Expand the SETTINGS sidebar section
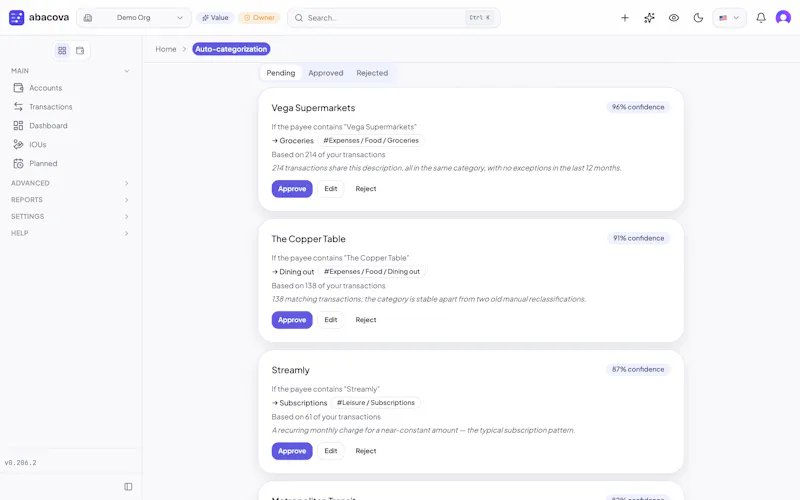 tap(70, 216)
